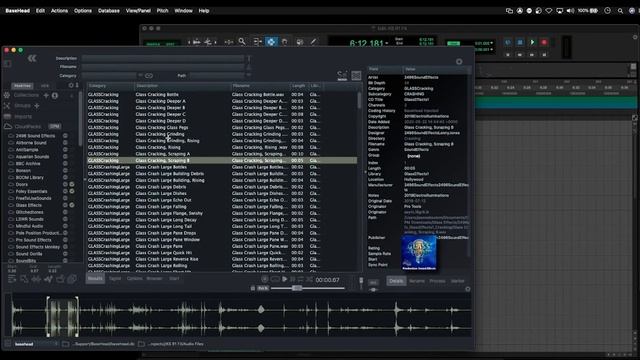The width and height of the screenshot is (640, 360).
Task: Click into the Filename search field
Action: (163, 67)
